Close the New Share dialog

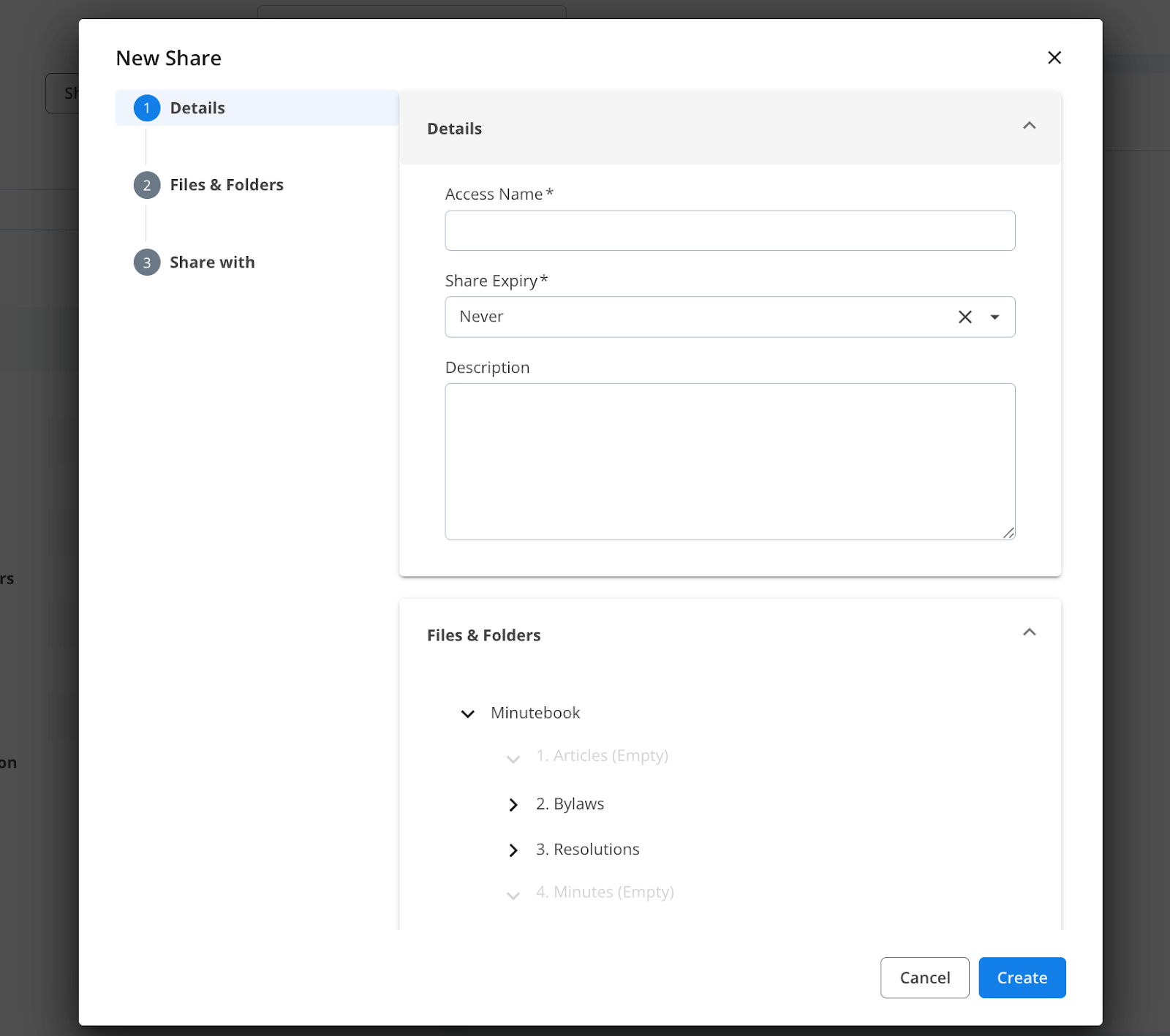tap(1054, 58)
